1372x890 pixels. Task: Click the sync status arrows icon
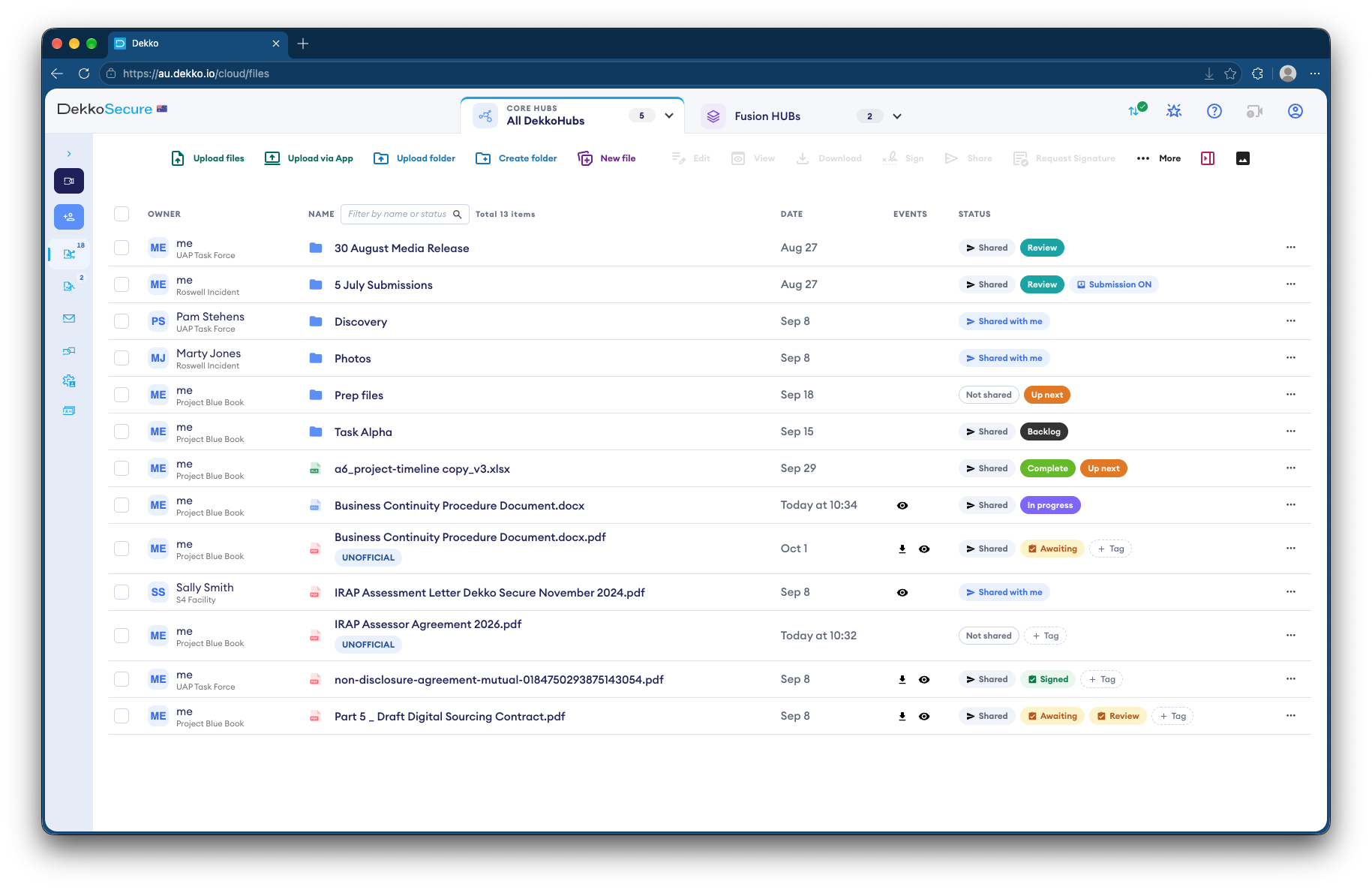tap(1136, 110)
